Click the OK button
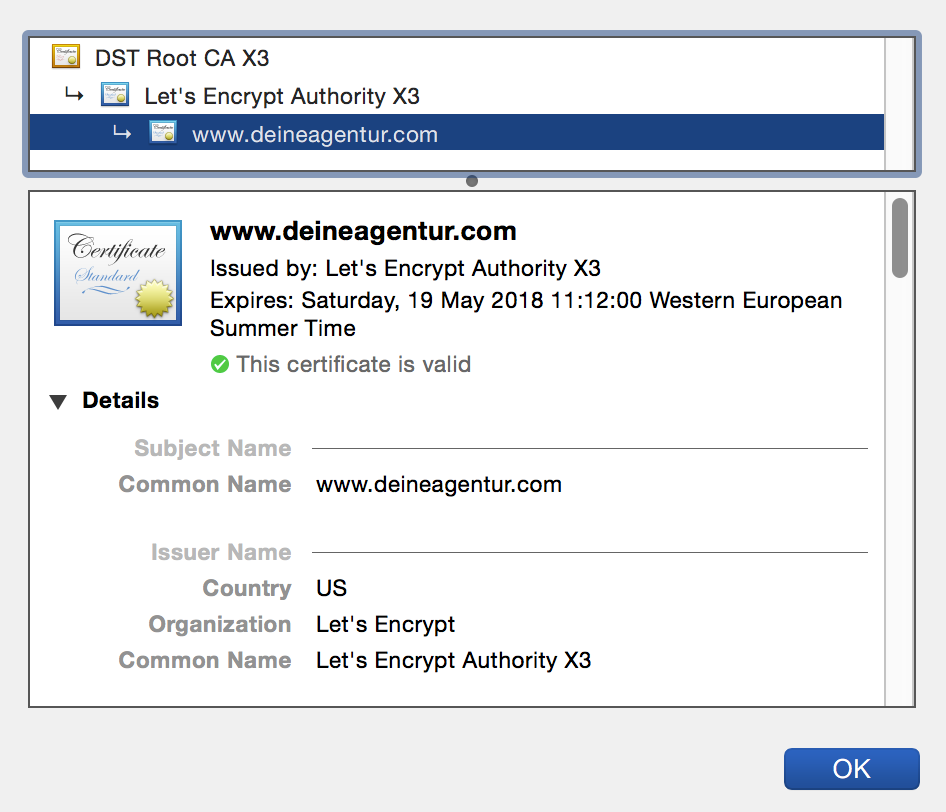Image resolution: width=946 pixels, height=812 pixels. coord(851,769)
